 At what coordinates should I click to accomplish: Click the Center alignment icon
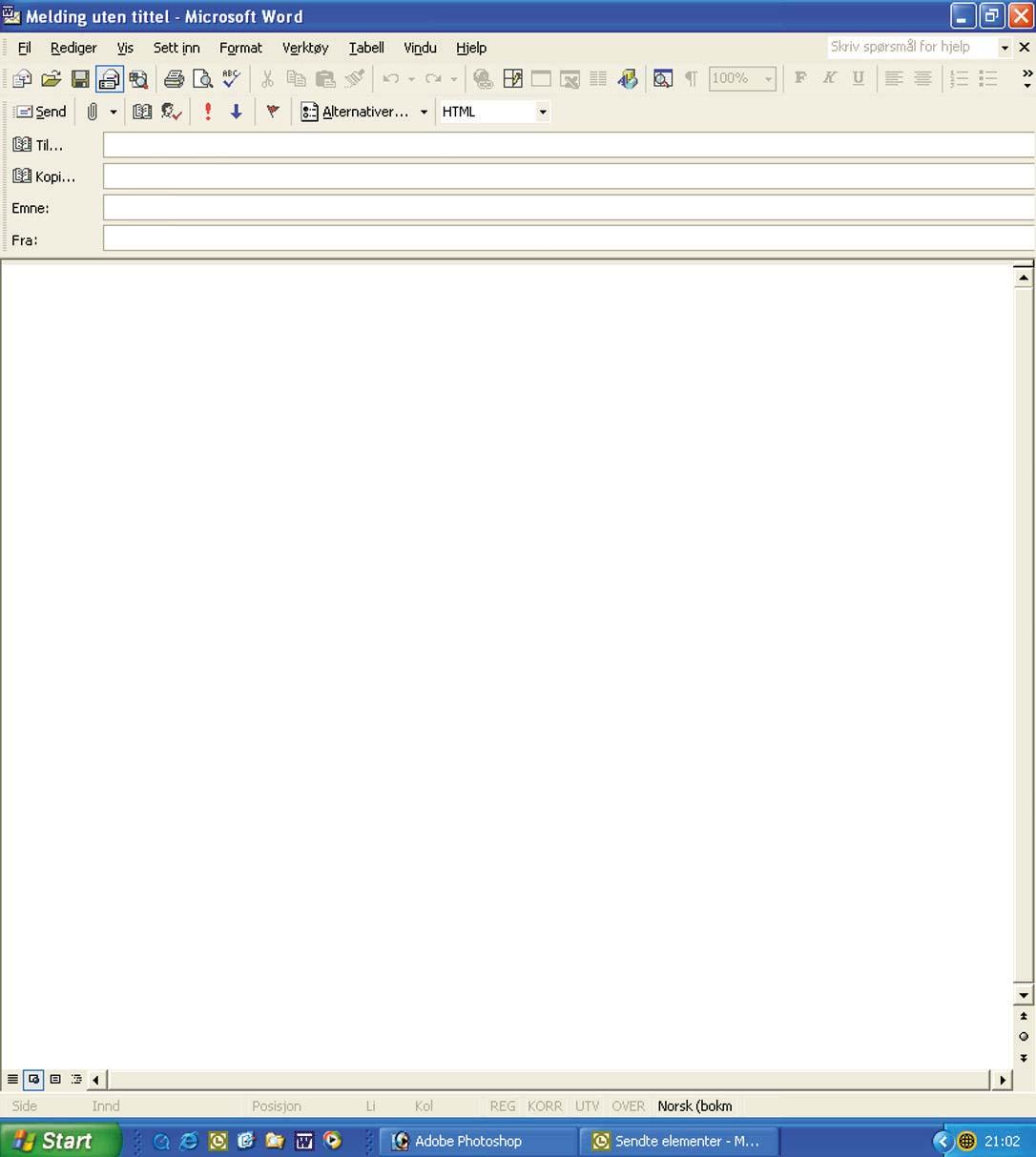point(923,79)
